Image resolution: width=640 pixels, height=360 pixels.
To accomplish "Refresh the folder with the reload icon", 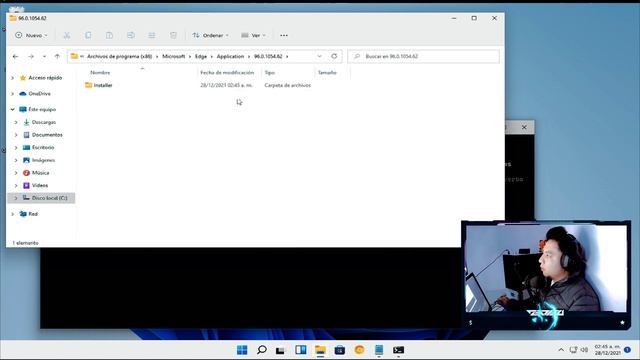I will pos(334,56).
